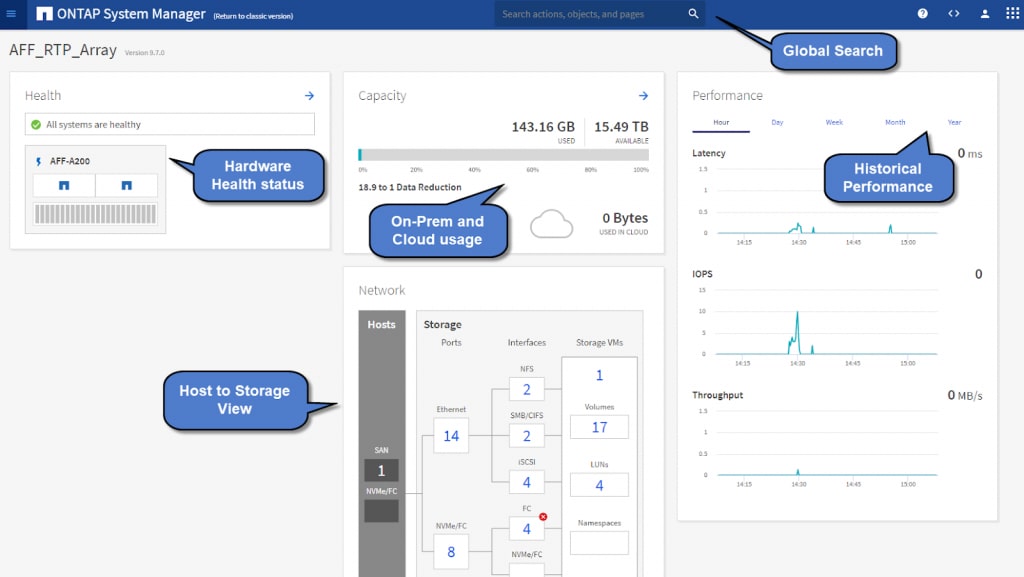Image resolution: width=1024 pixels, height=577 pixels.
Task: Open the help question mark icon
Action: (922, 14)
